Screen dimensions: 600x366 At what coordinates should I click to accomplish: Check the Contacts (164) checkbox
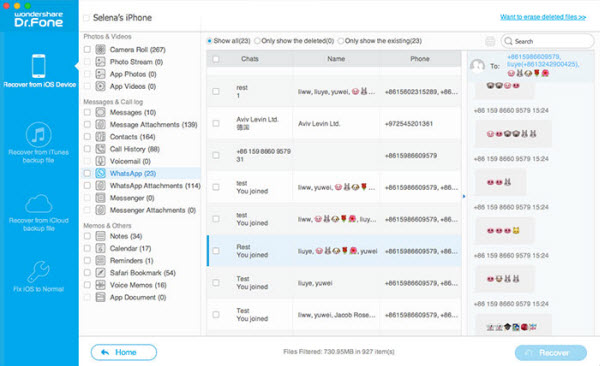tap(87, 137)
